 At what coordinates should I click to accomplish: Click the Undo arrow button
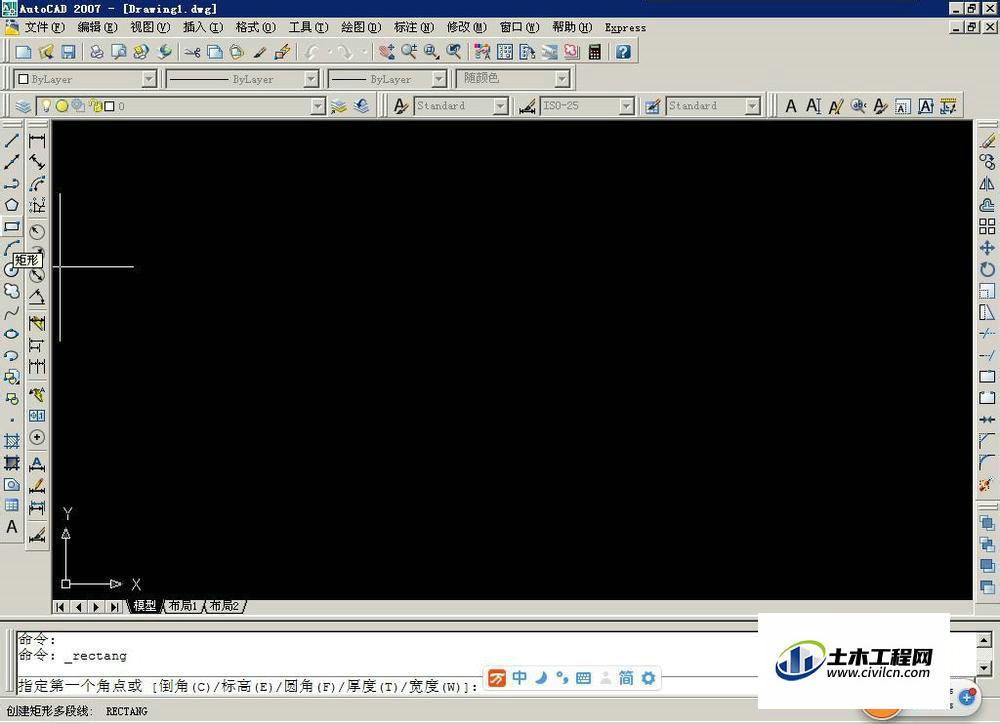pos(312,52)
